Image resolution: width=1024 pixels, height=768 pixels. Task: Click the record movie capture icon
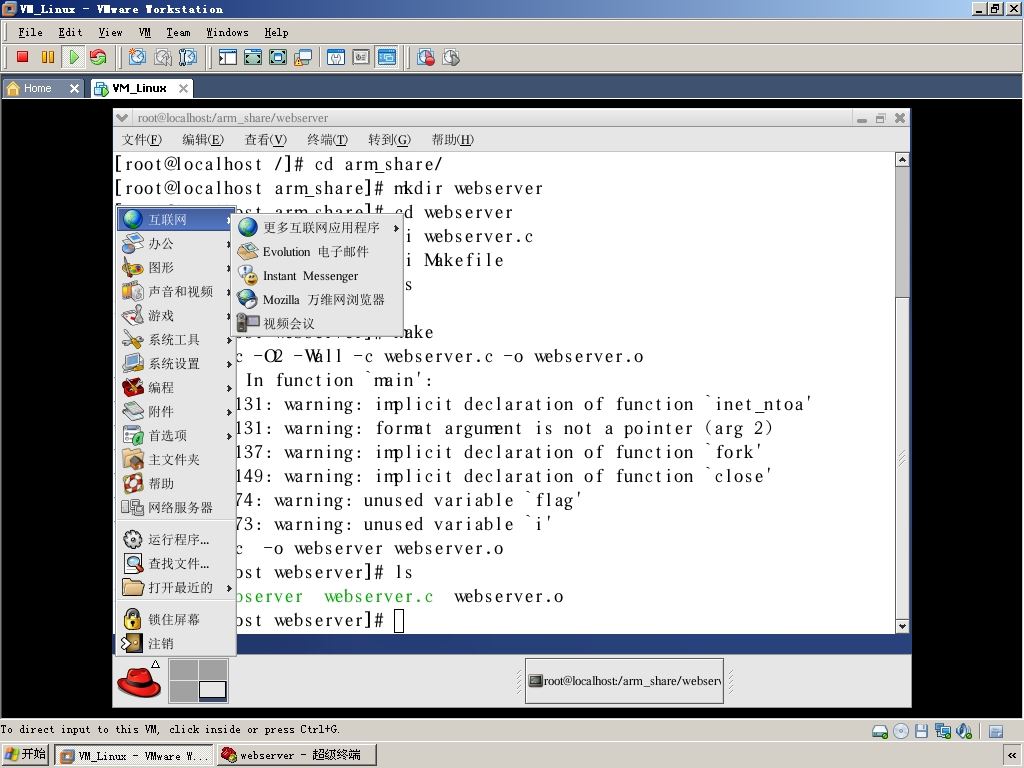pos(426,57)
